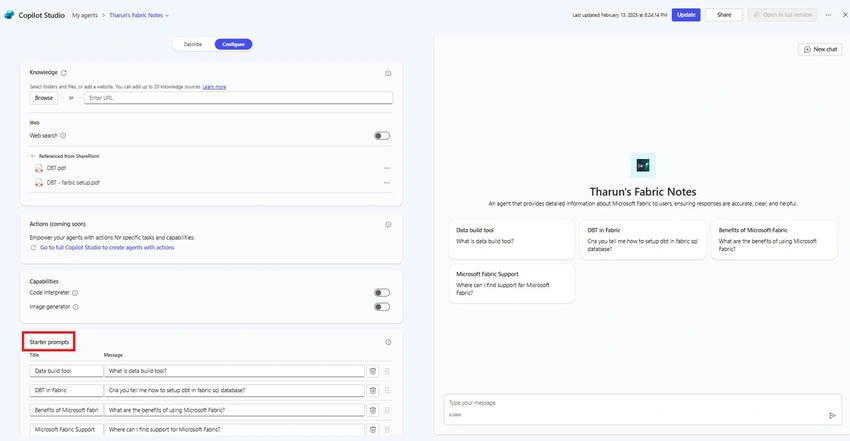Click DBT - fabric setup.pdf file icon

point(38,183)
